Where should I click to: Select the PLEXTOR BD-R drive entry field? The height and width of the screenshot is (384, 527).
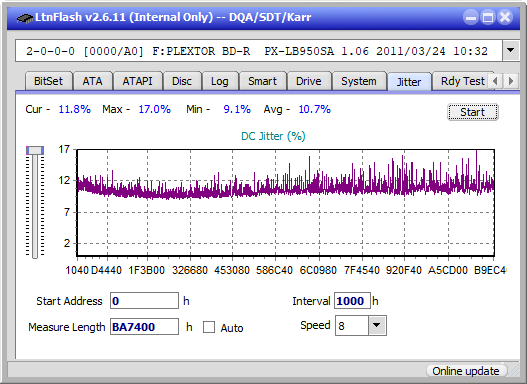coord(259,51)
